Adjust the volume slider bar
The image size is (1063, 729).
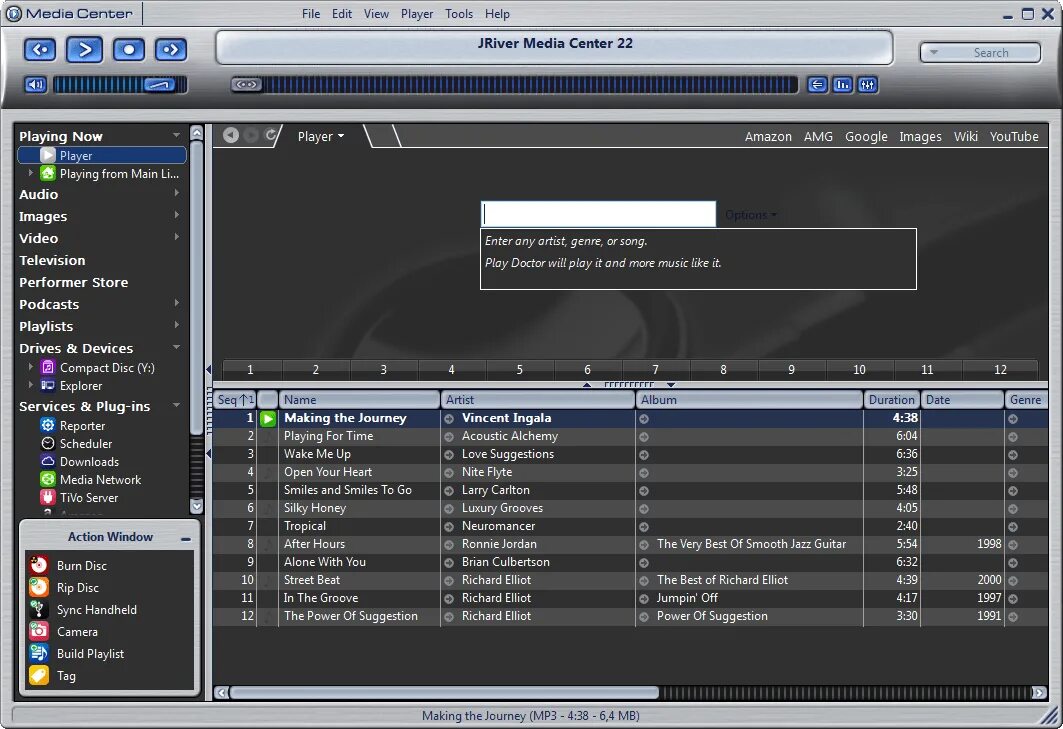(x=119, y=85)
